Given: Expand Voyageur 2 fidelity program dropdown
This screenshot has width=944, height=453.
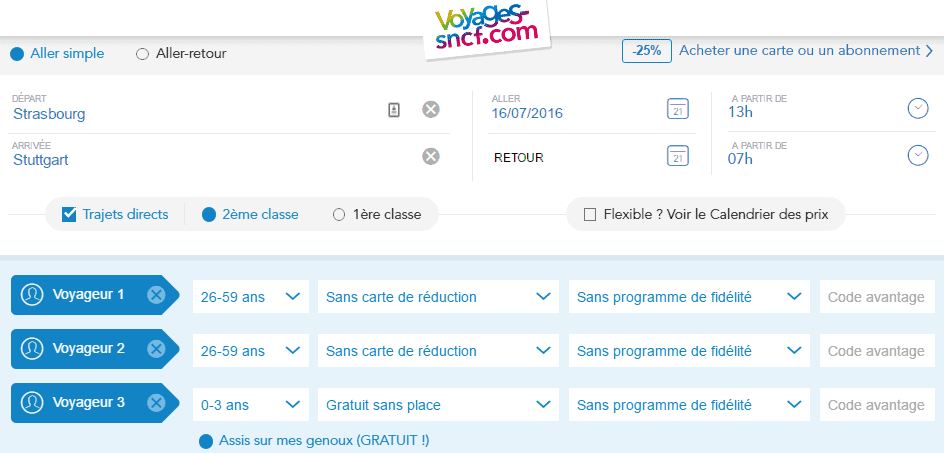Looking at the screenshot, I should (x=690, y=351).
